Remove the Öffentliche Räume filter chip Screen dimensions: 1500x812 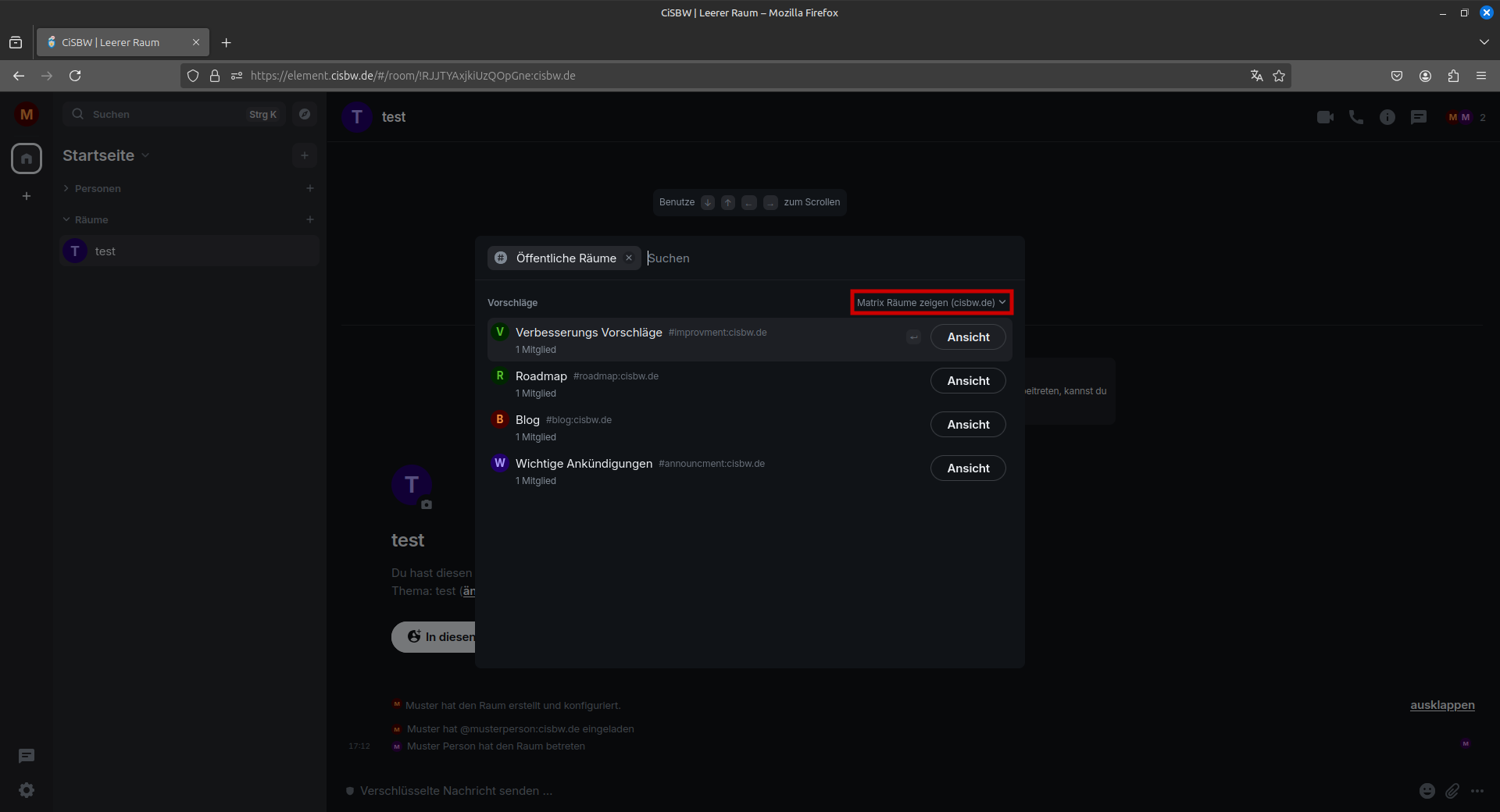[x=629, y=258]
